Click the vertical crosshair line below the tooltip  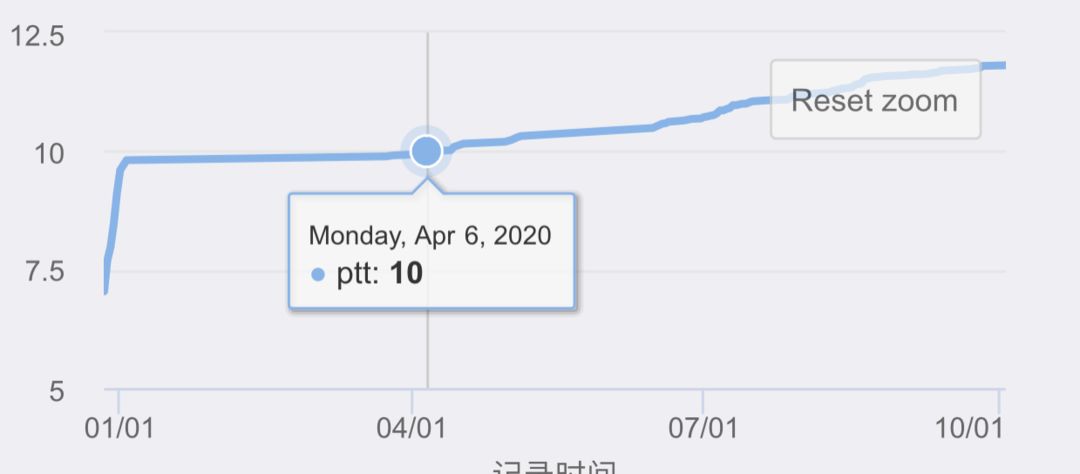428,349
